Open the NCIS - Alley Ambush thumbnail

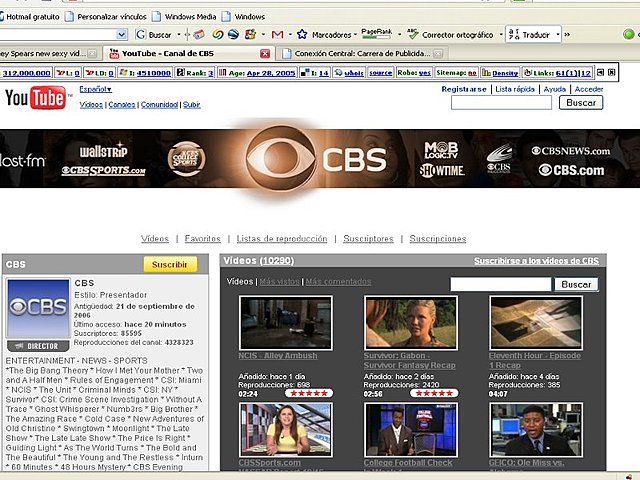click(x=286, y=323)
